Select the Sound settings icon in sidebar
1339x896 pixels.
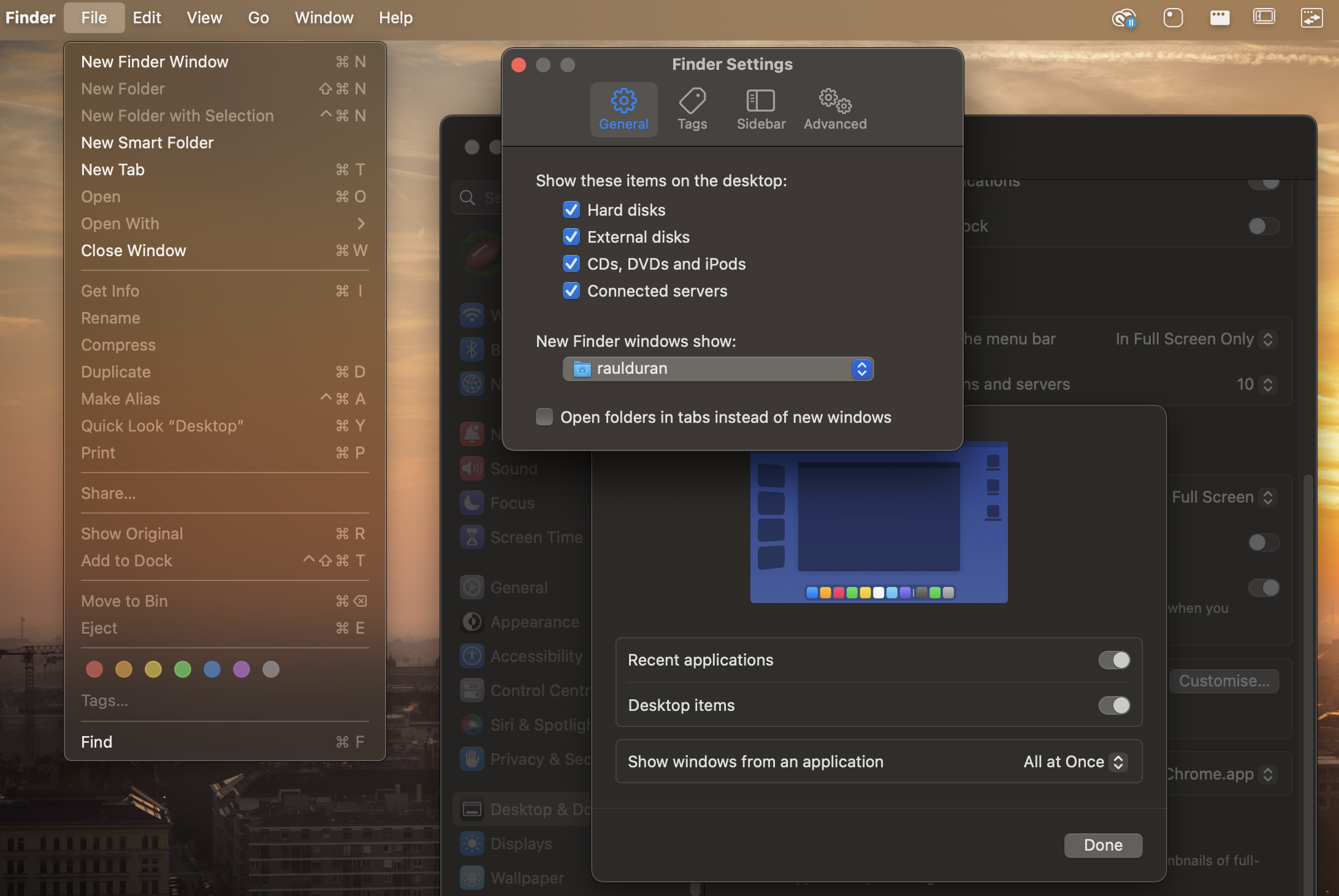tap(471, 468)
